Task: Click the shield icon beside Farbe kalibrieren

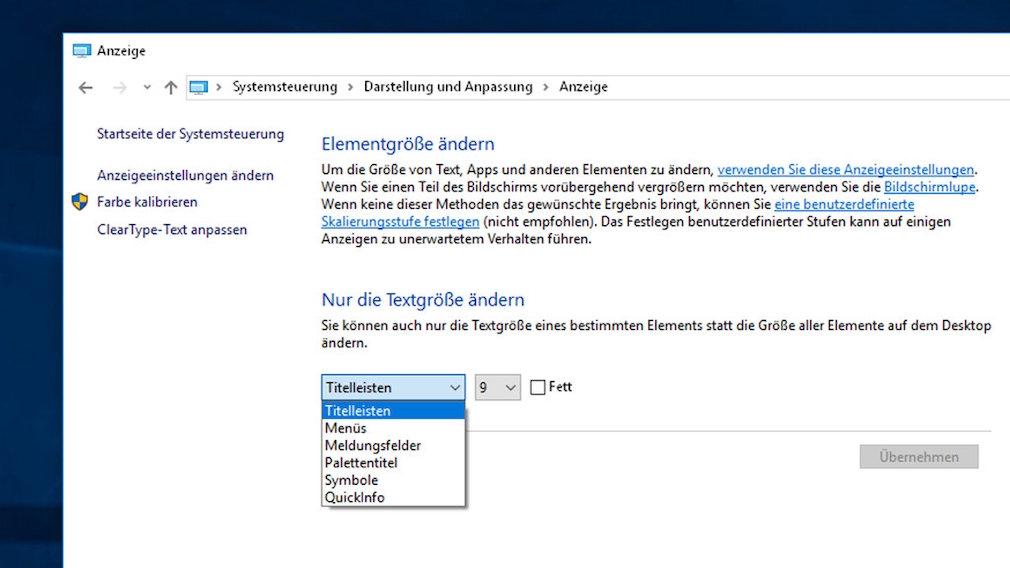Action: click(x=81, y=202)
